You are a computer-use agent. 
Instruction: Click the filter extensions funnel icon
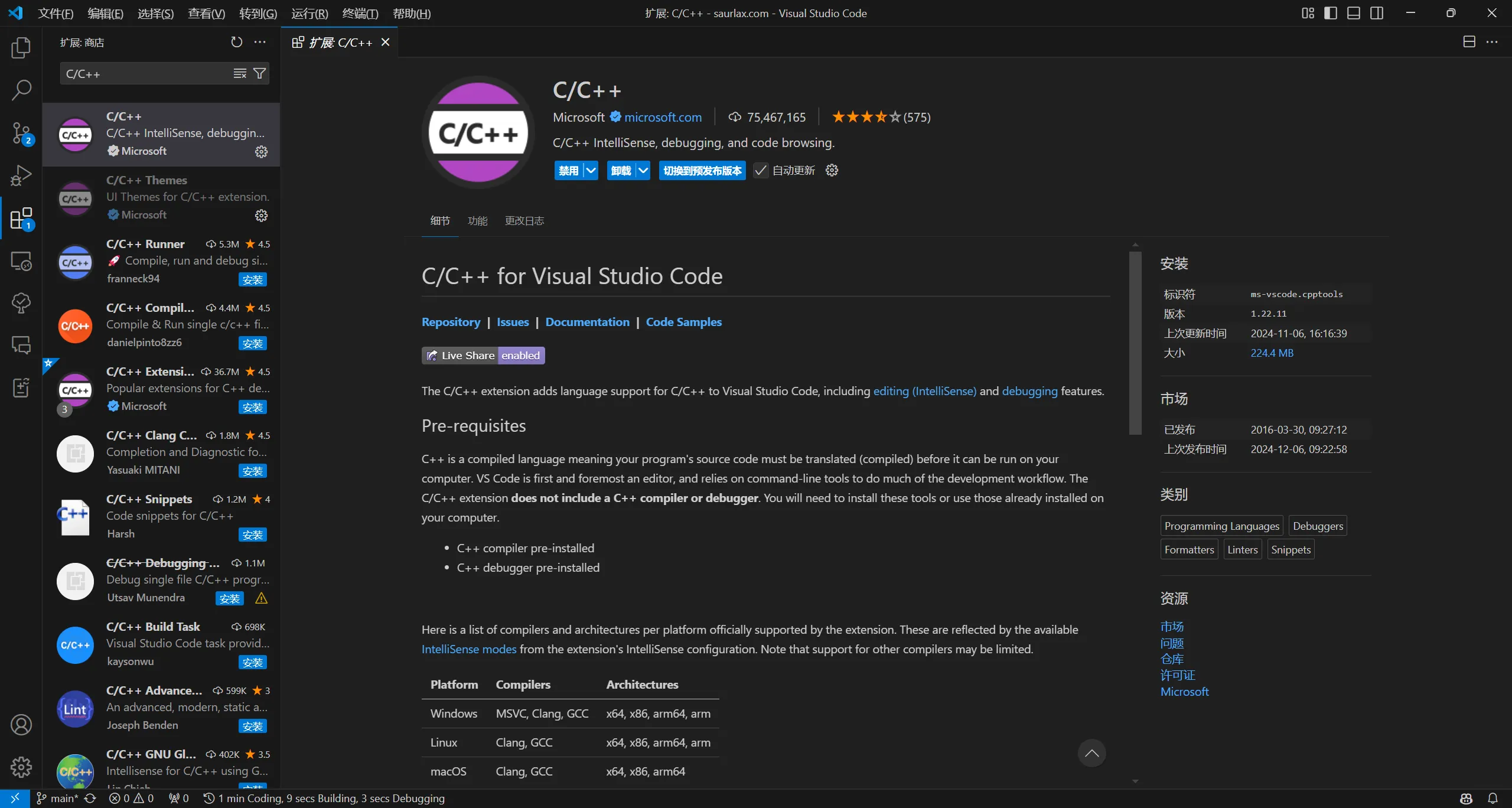[x=259, y=73]
